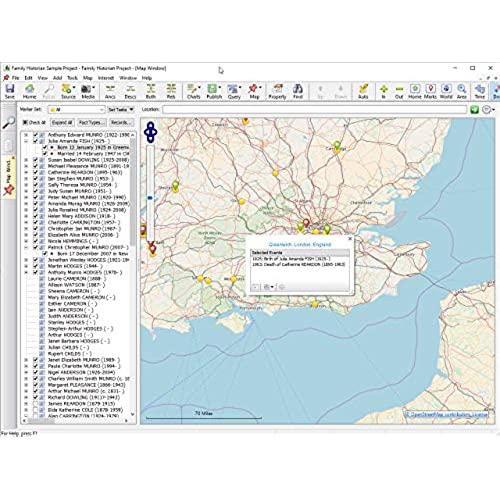Open the Tools menu
This screenshot has height=500, width=500.
pos(72,78)
